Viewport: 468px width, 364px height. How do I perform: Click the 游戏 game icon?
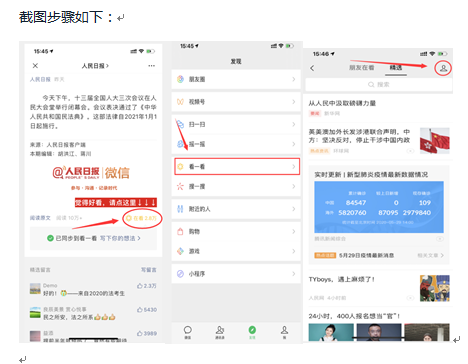(x=180, y=251)
